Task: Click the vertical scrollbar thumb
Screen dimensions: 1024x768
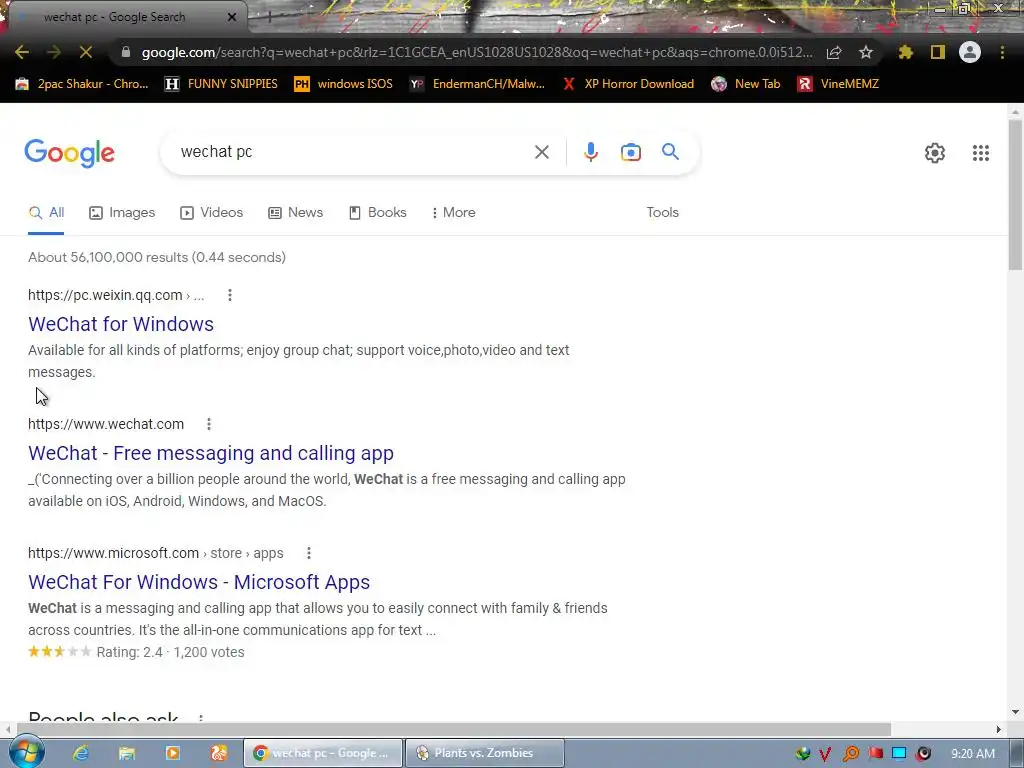Action: (x=1015, y=195)
